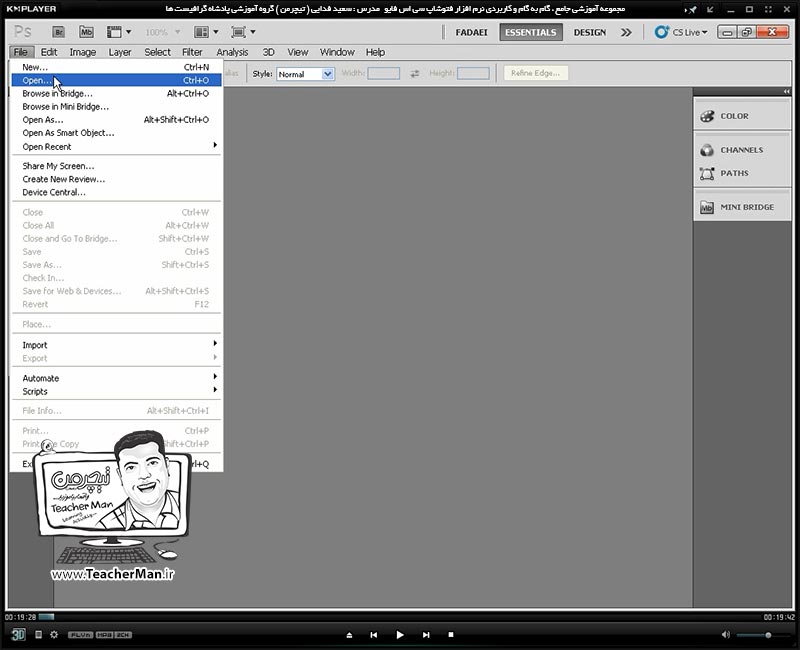Expand the Import submenu
The width and height of the screenshot is (800, 650).
pos(116,345)
